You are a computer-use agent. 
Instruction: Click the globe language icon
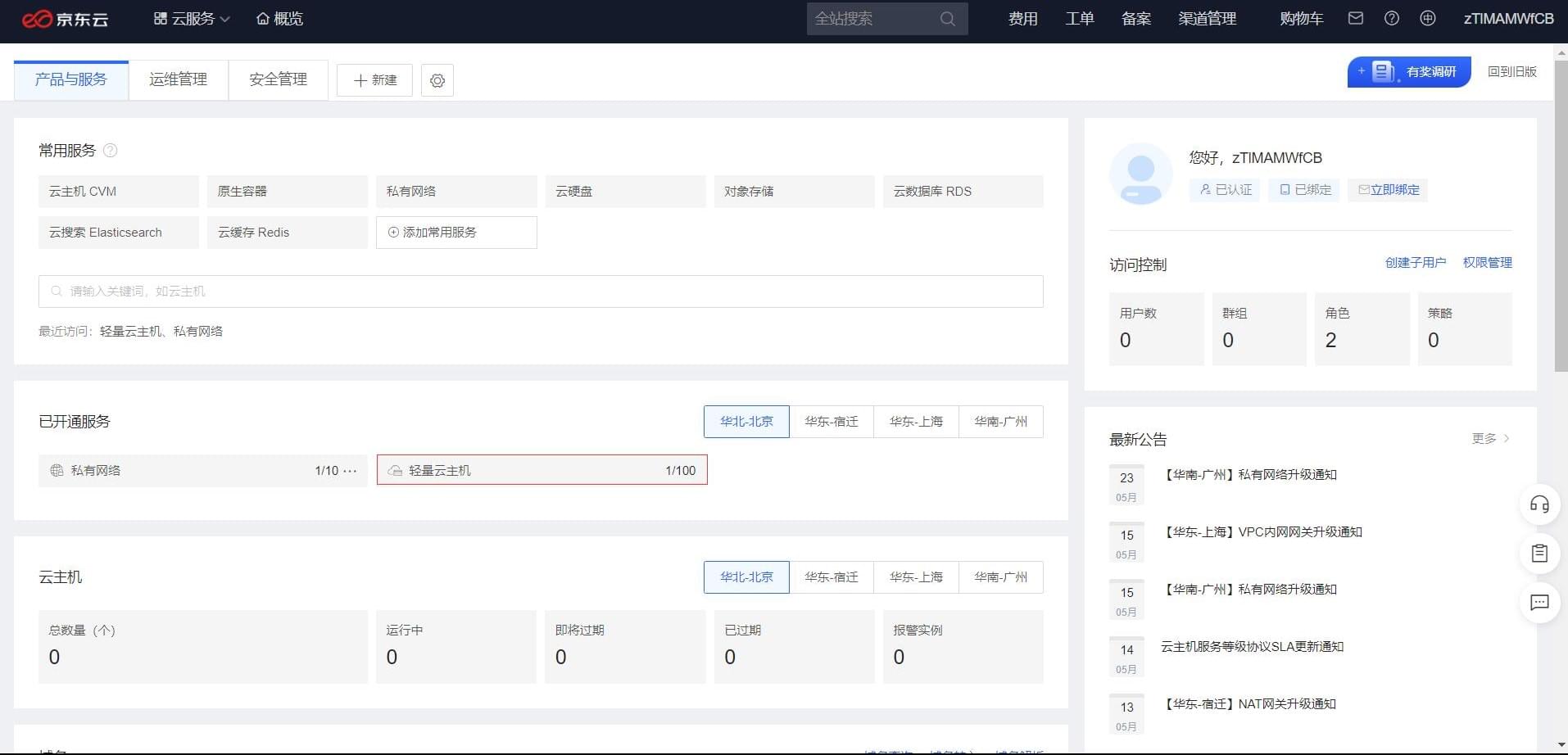(x=1428, y=18)
